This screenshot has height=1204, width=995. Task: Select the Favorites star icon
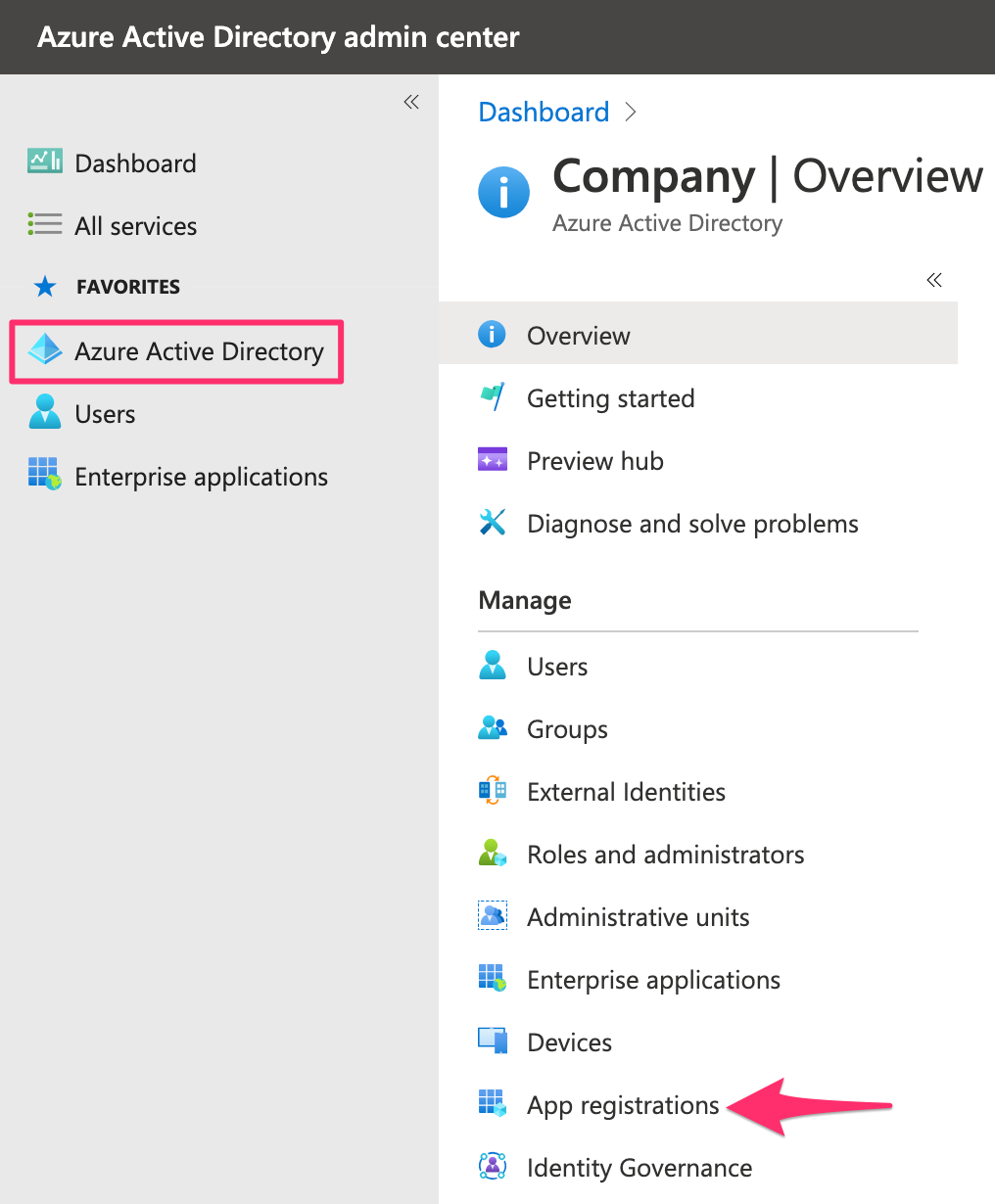pos(45,286)
